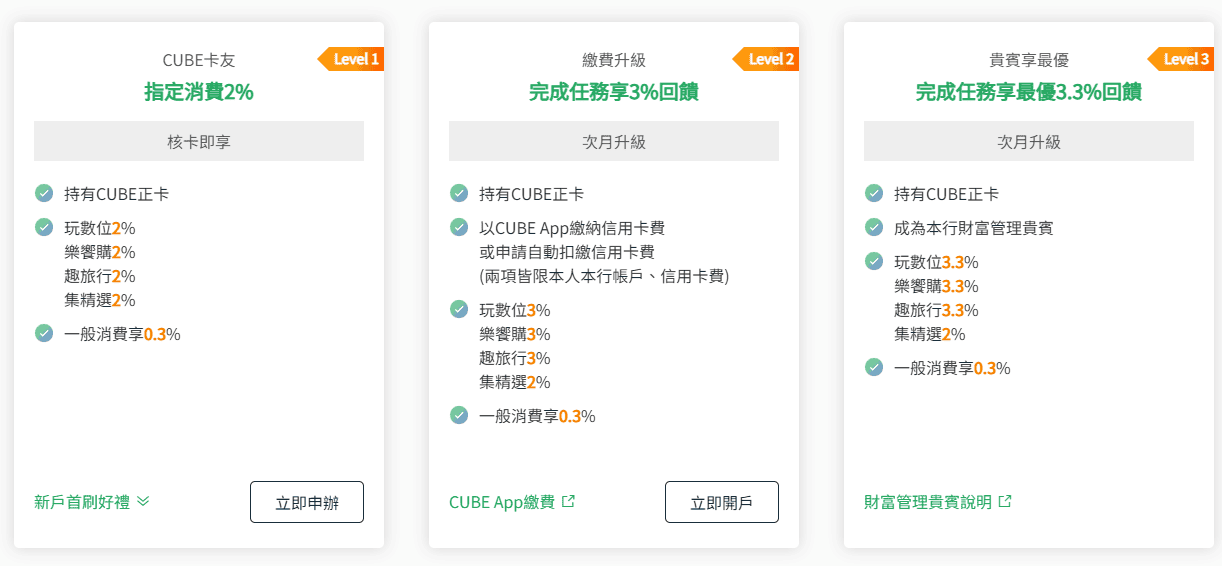Open the 財富管理貴賓說明 link

(x=928, y=502)
